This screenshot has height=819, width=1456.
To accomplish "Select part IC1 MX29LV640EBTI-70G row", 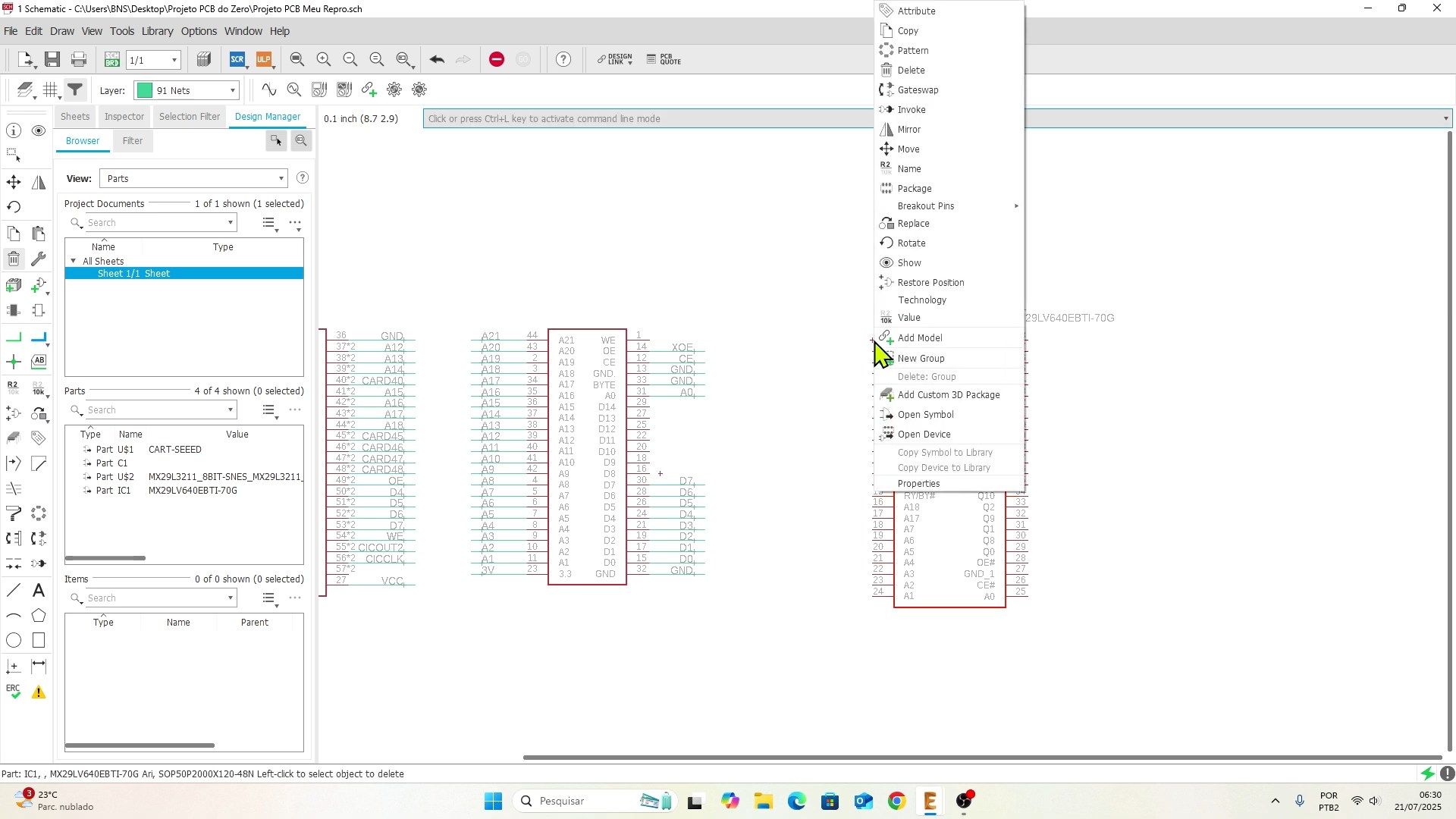I will coord(184,491).
